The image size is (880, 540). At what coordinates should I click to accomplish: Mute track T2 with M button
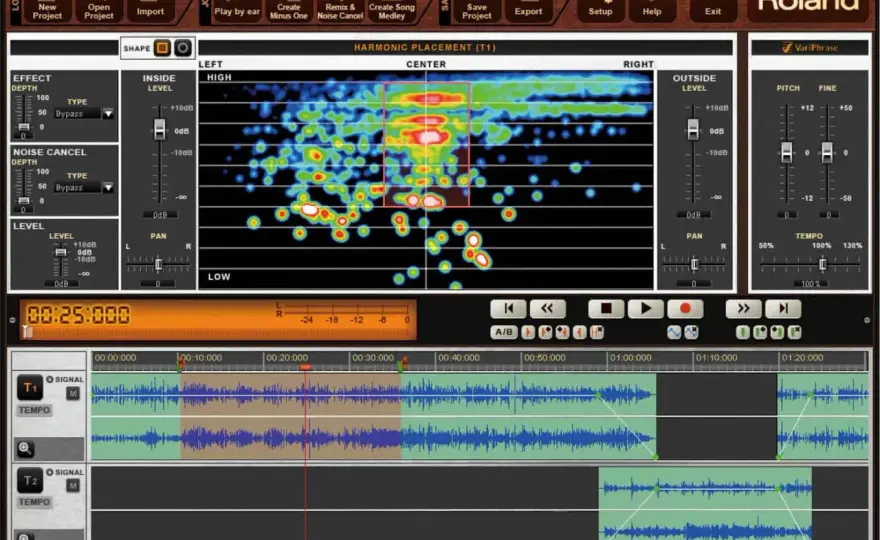point(73,486)
